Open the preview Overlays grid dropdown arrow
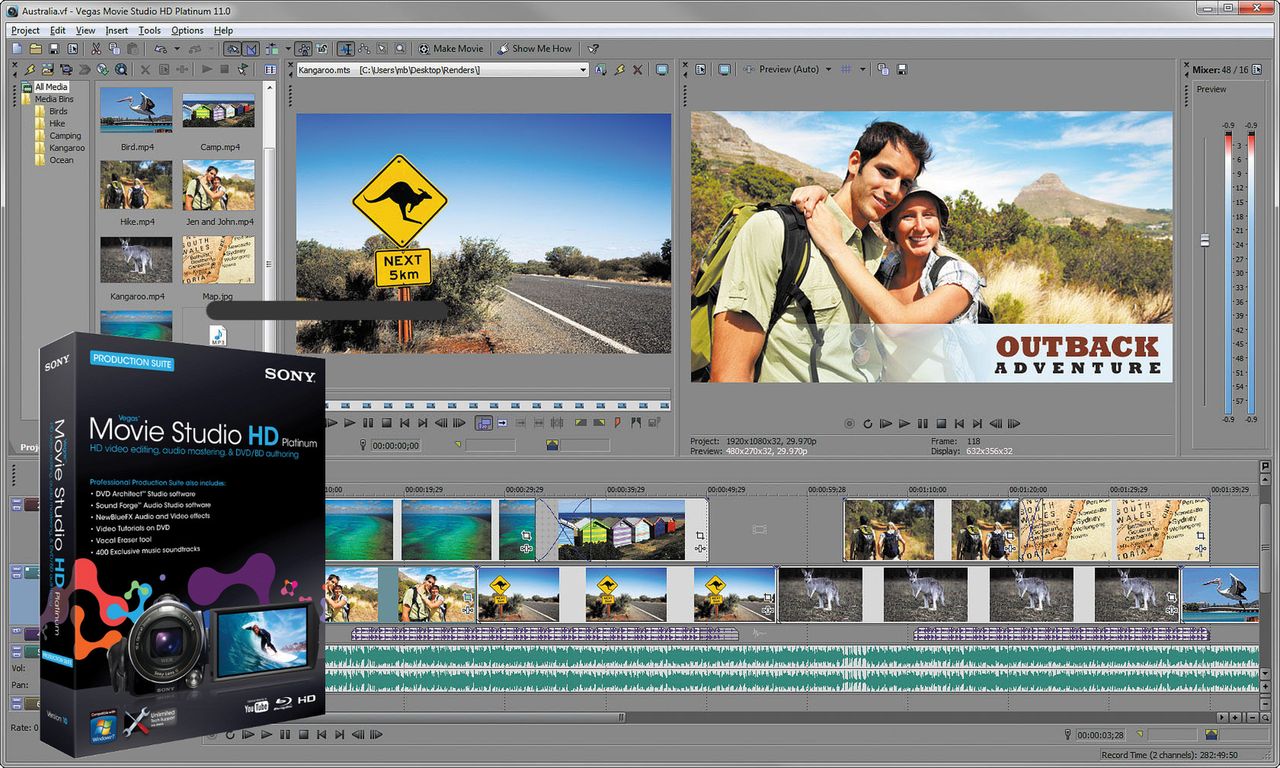1280x768 pixels. point(862,70)
